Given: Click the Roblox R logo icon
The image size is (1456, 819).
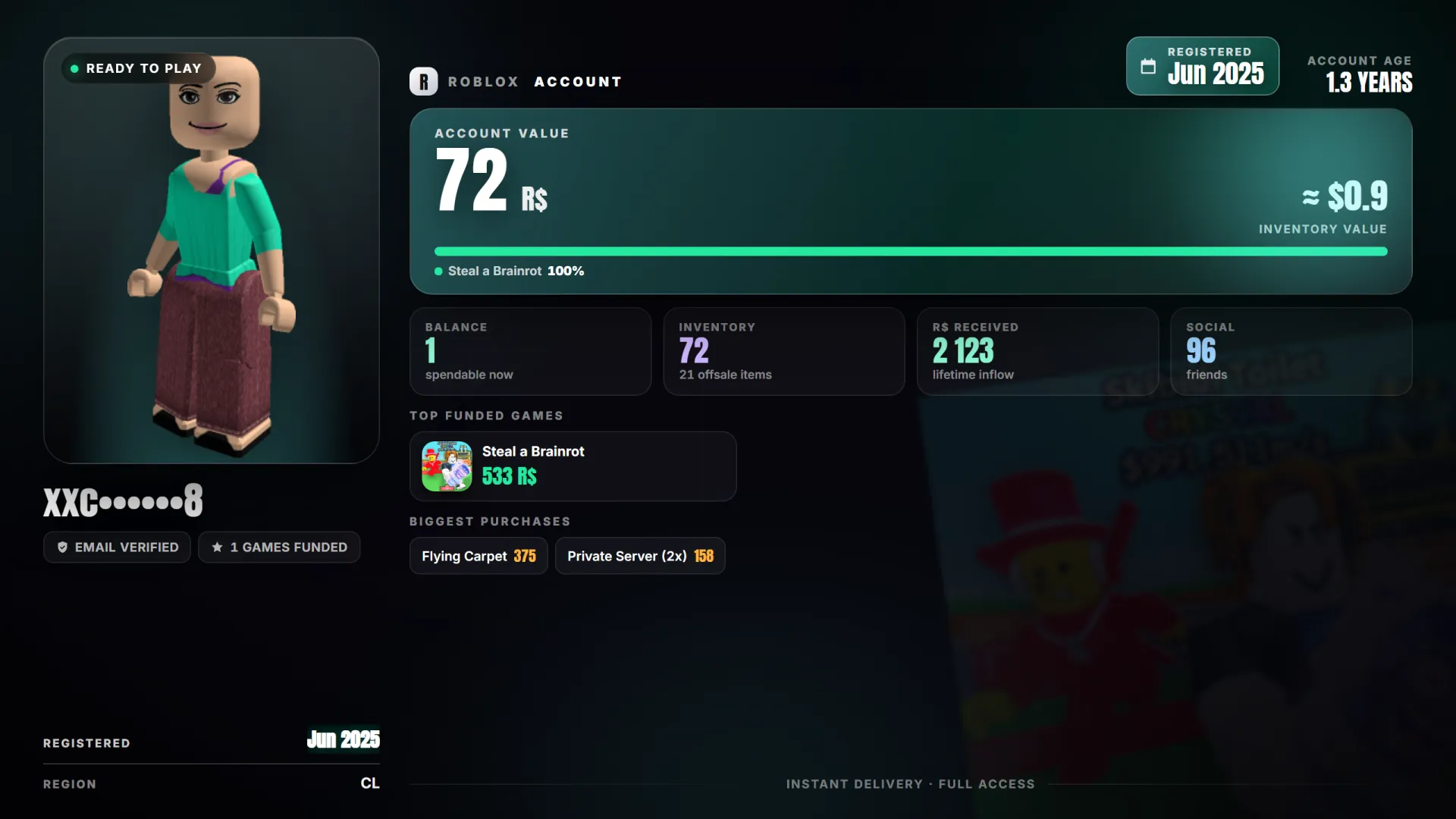Looking at the screenshot, I should click(423, 81).
